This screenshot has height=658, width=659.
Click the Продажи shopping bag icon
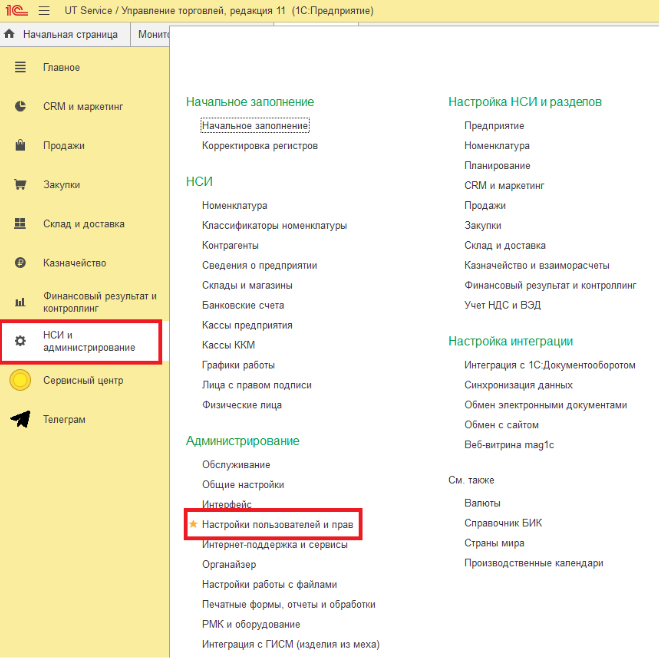tap(20, 145)
